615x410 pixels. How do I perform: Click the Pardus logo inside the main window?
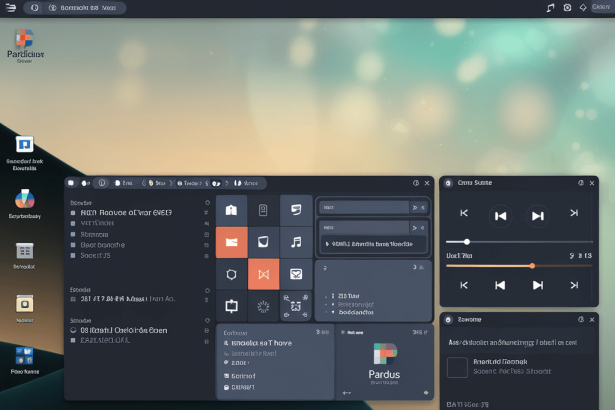click(x=385, y=354)
